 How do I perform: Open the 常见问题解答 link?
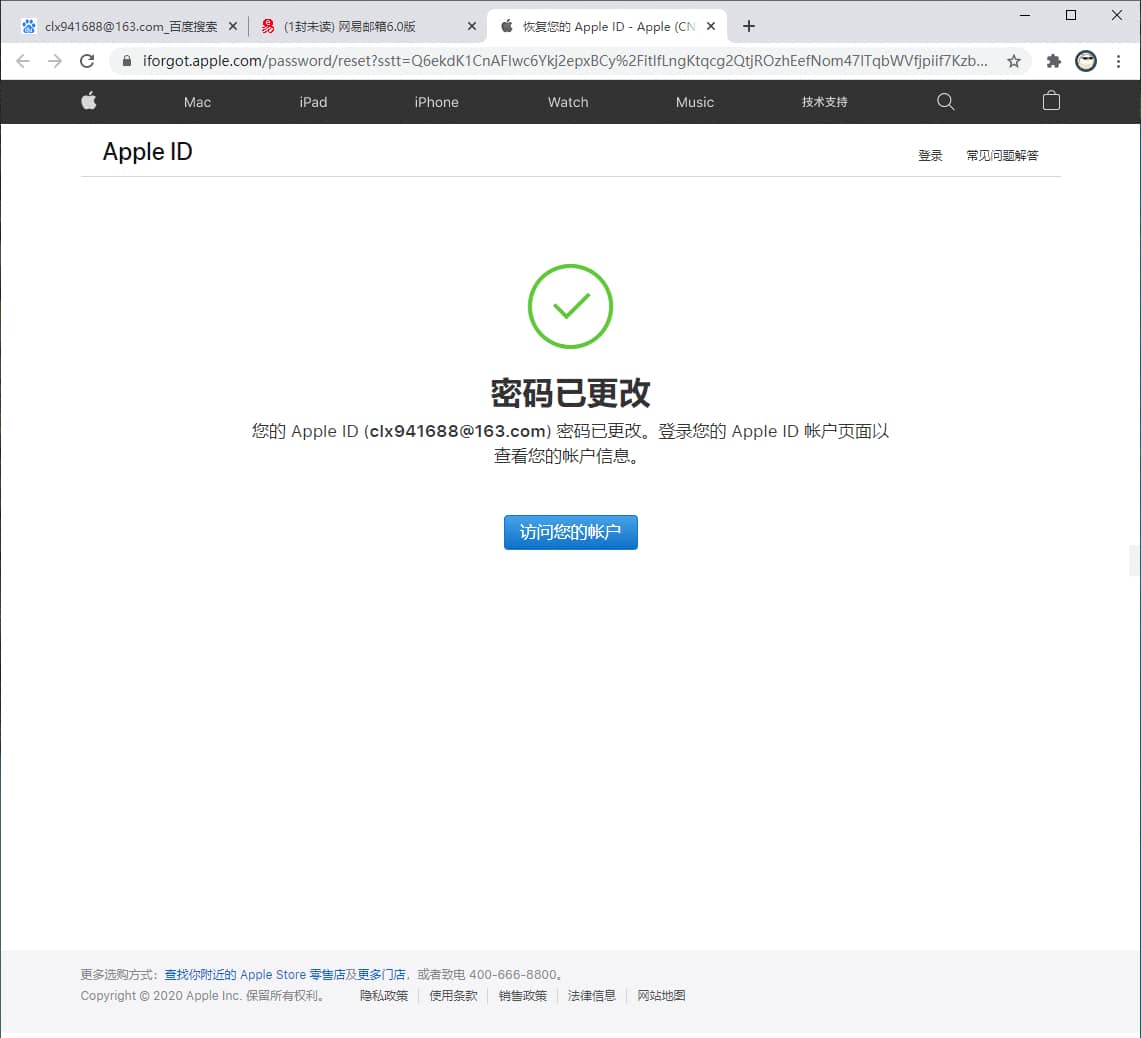[1002, 155]
